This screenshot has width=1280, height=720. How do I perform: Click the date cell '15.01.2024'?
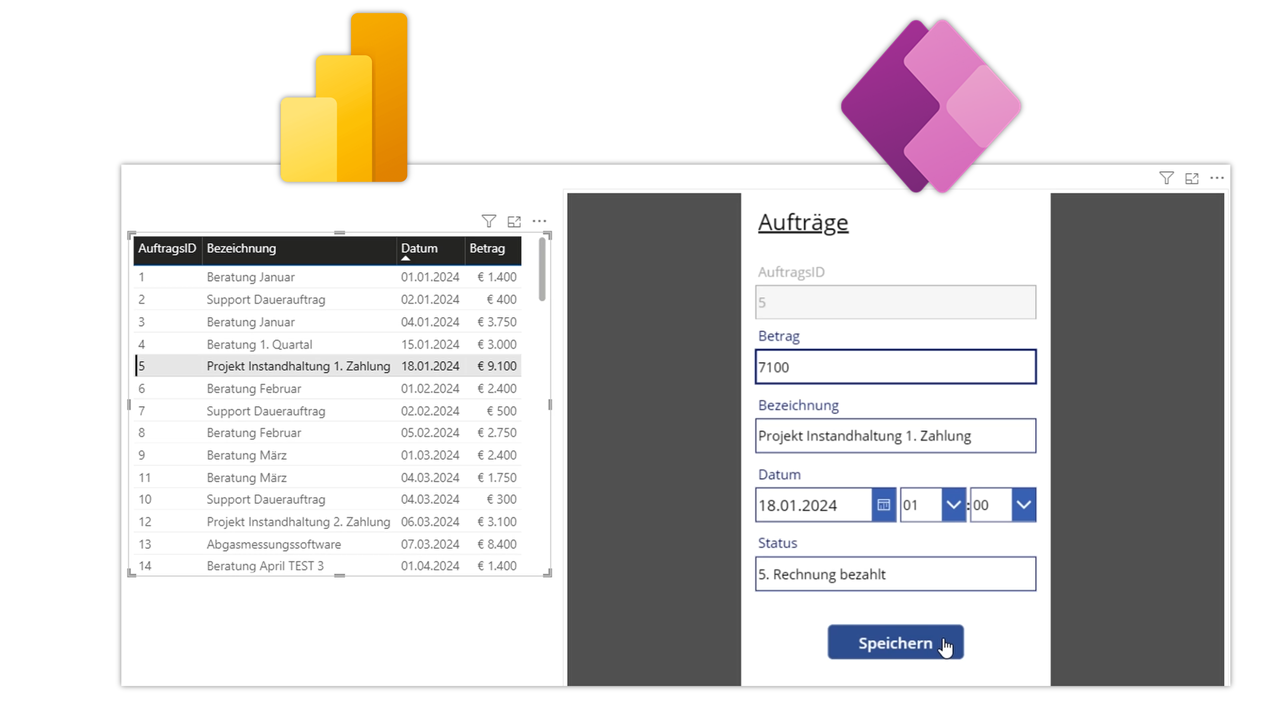tap(430, 344)
